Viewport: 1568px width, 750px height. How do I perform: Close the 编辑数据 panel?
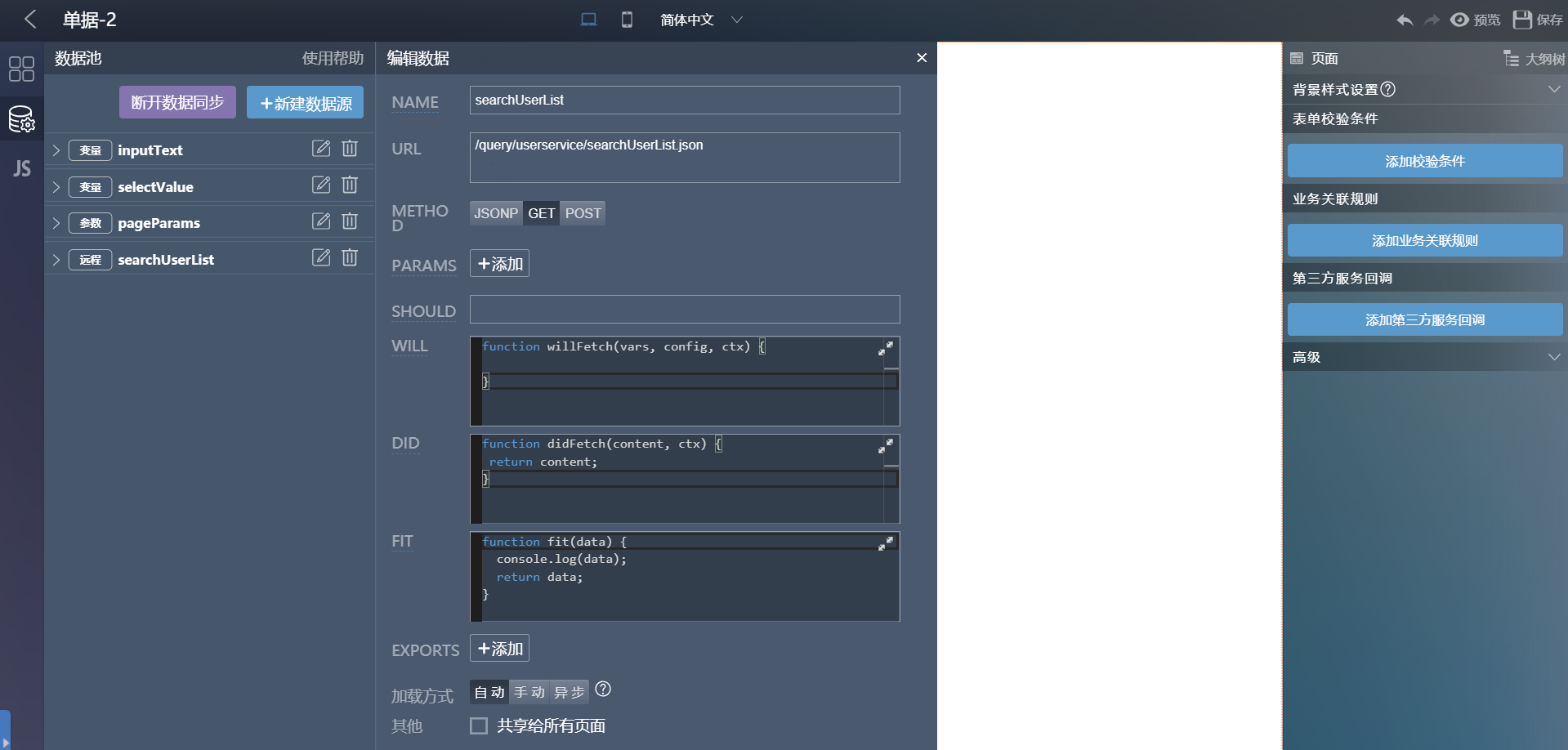tap(922, 58)
